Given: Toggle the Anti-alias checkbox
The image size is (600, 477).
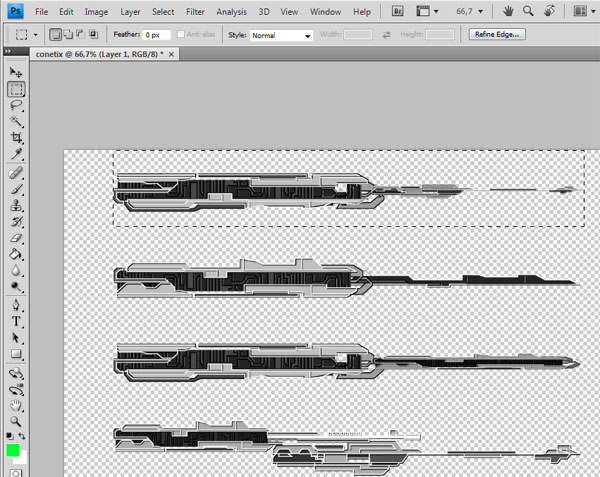Looking at the screenshot, I should tap(181, 34).
